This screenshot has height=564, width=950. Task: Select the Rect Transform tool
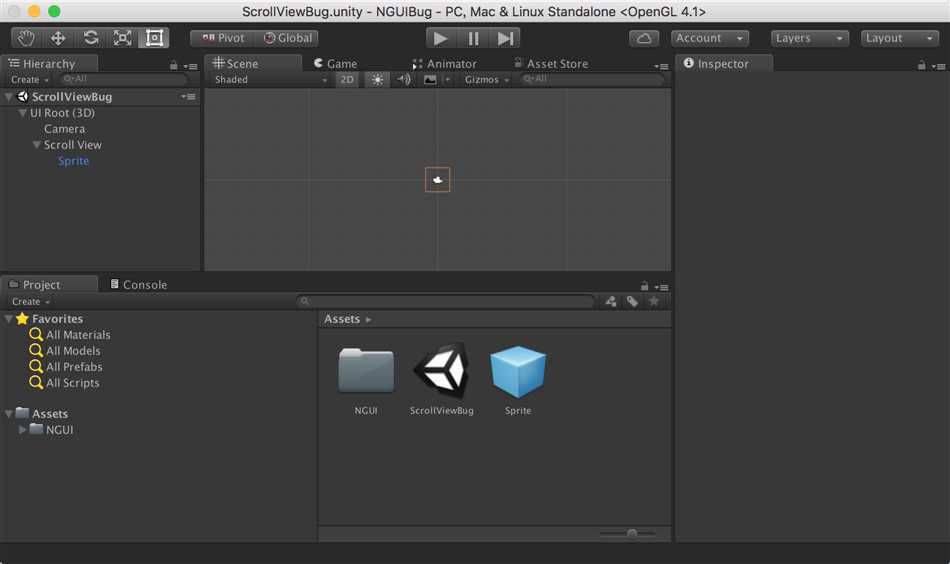(x=154, y=38)
